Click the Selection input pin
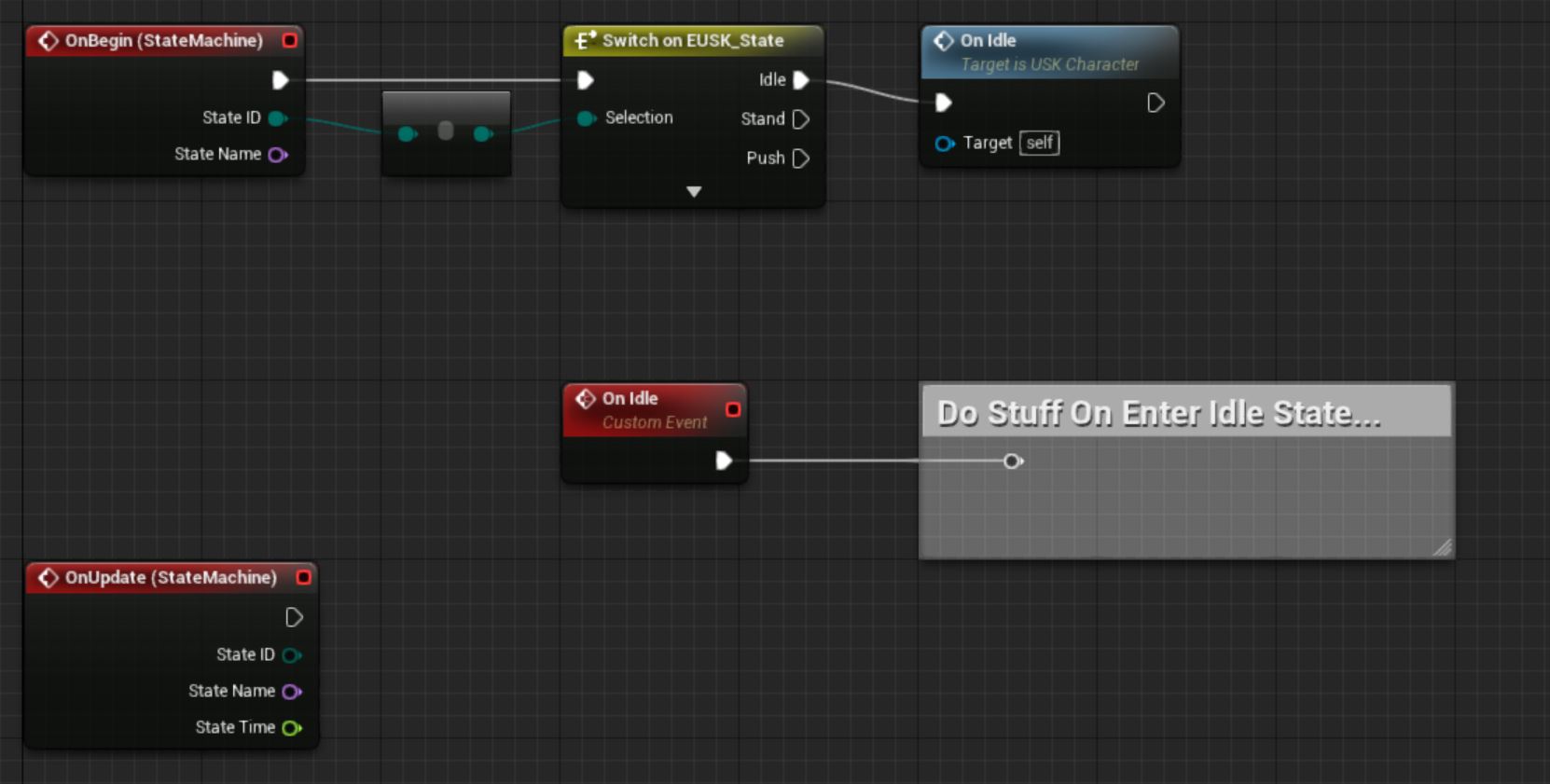 (x=586, y=118)
